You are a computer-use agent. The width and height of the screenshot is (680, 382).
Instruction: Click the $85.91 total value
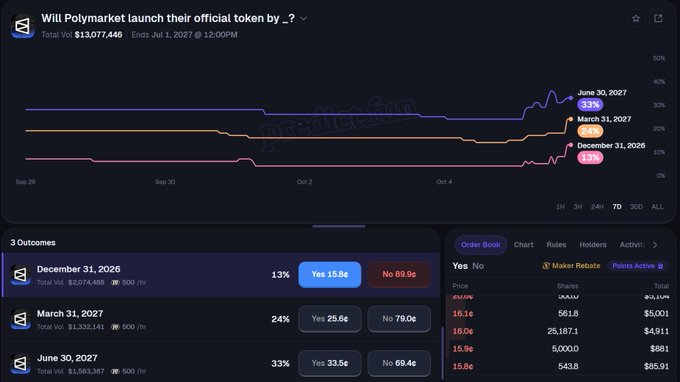click(656, 366)
